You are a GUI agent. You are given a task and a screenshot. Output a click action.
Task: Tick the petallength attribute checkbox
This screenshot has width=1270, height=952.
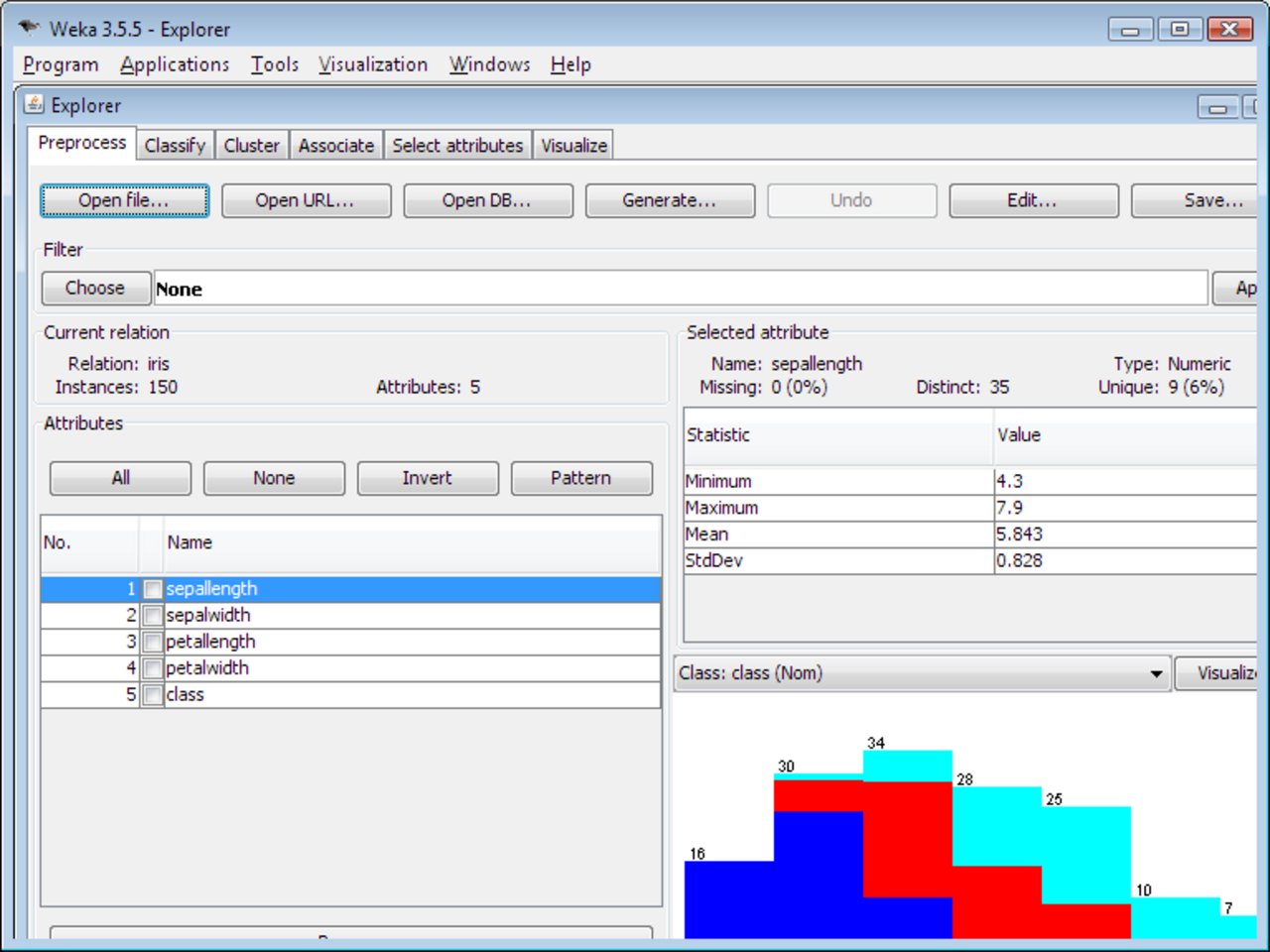(153, 643)
